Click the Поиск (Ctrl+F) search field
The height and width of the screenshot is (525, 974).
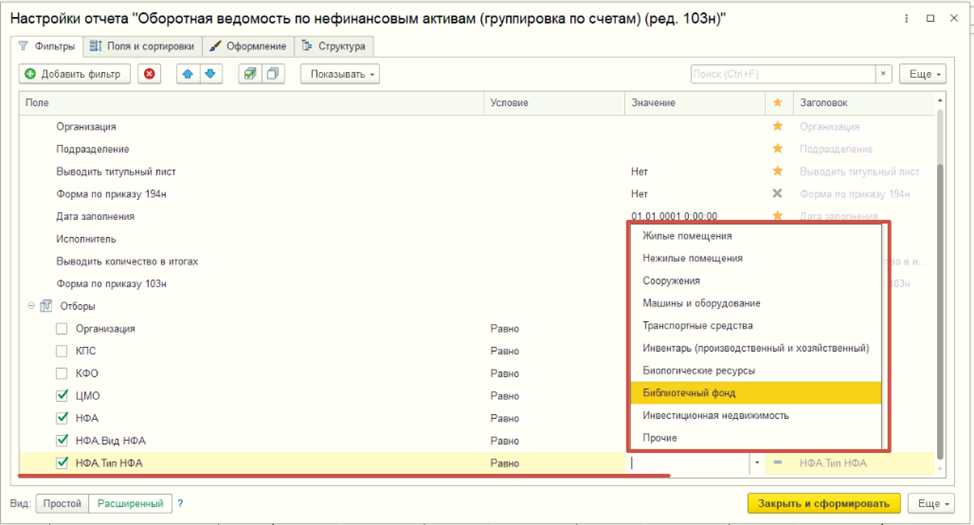tap(783, 74)
